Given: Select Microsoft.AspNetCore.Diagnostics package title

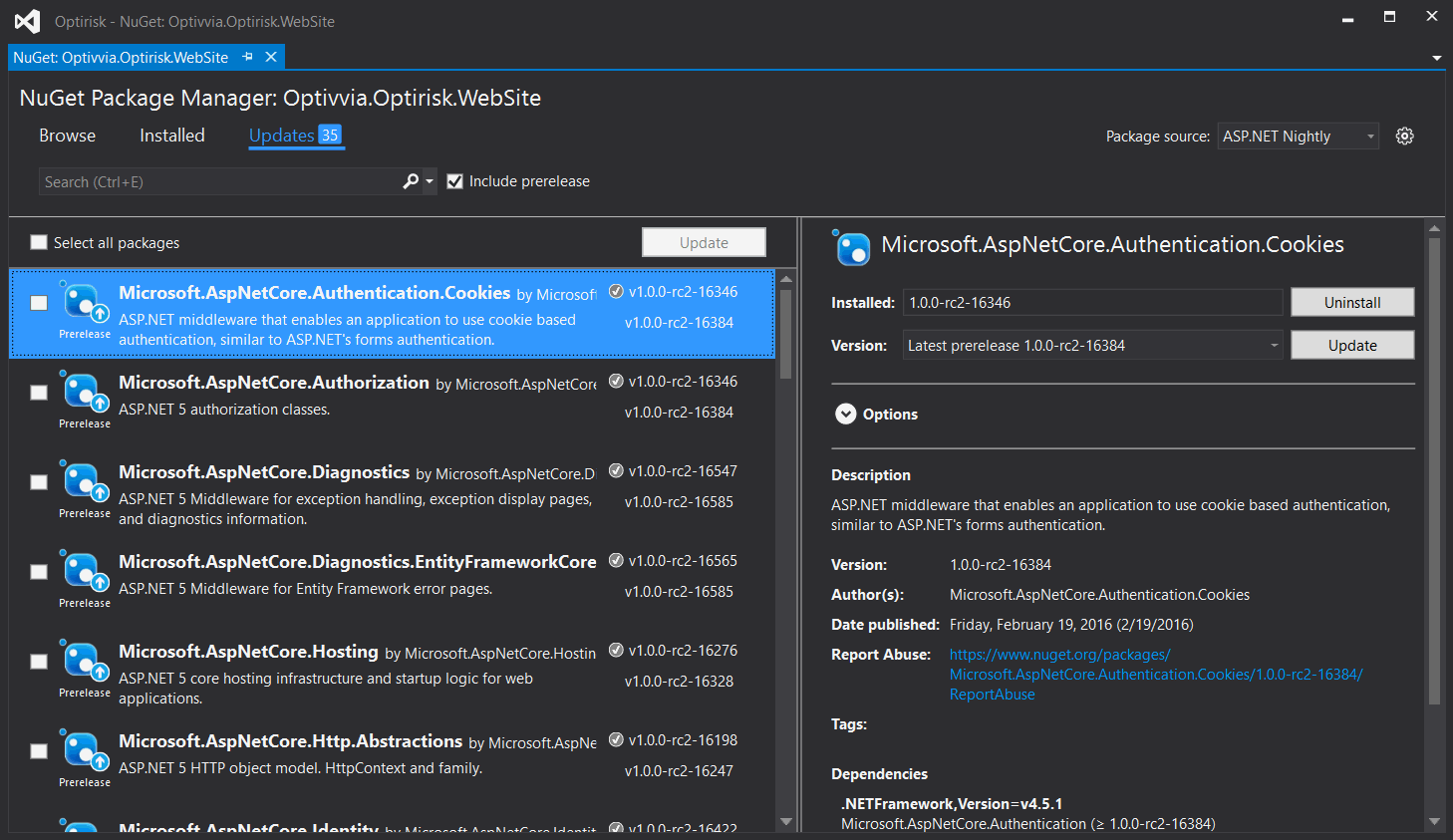Looking at the screenshot, I should point(264,472).
